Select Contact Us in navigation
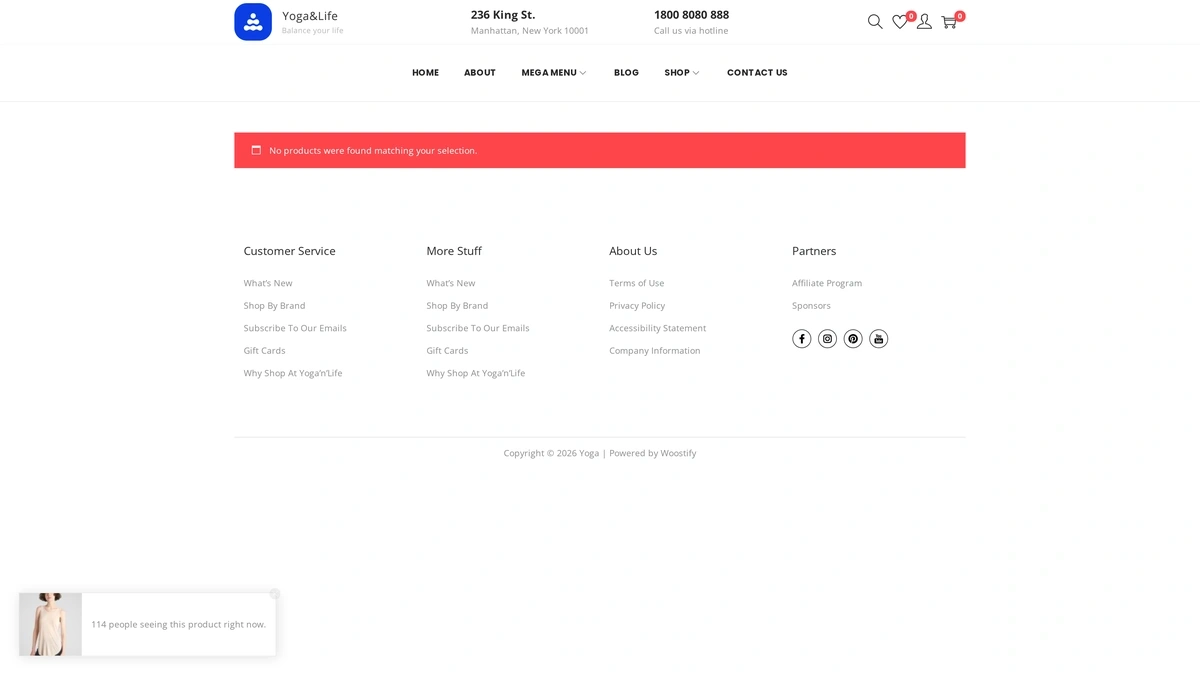Image resolution: width=1200 pixels, height=675 pixels. pyautogui.click(x=757, y=73)
